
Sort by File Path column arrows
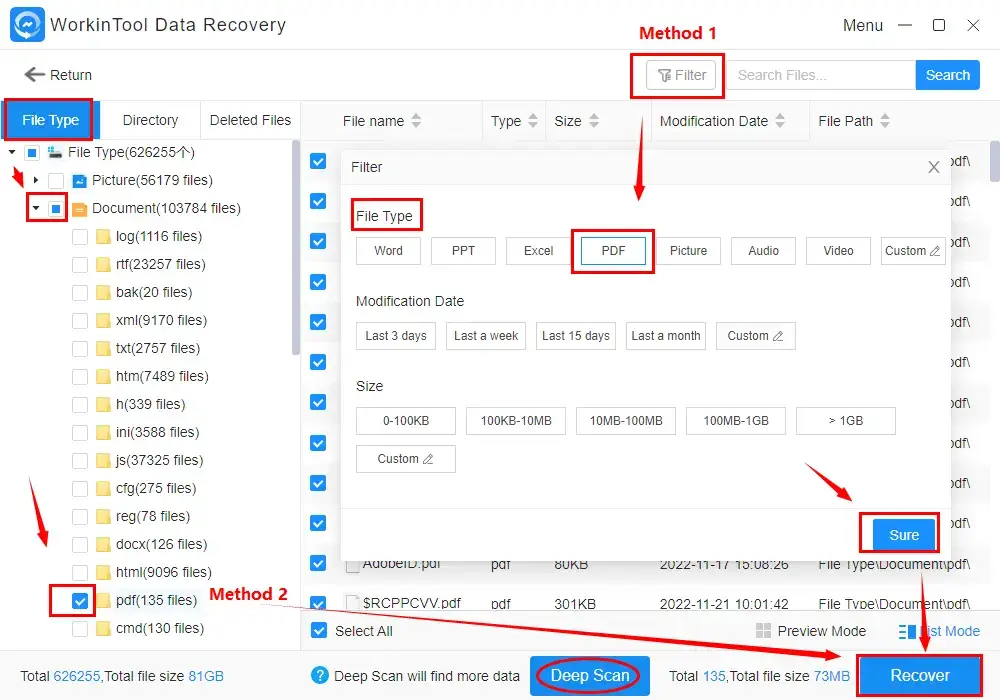[x=885, y=120]
